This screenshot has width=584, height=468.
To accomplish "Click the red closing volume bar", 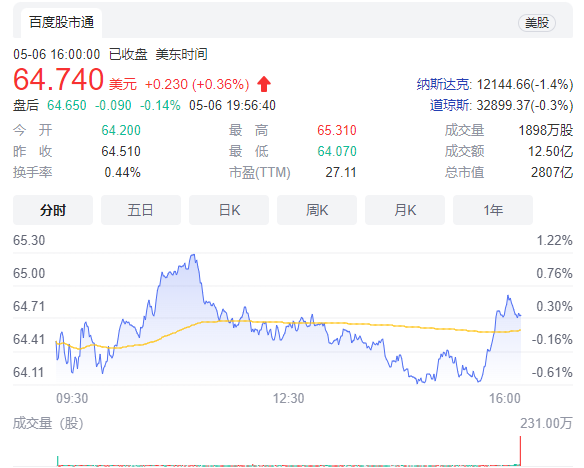I will point(520,451).
